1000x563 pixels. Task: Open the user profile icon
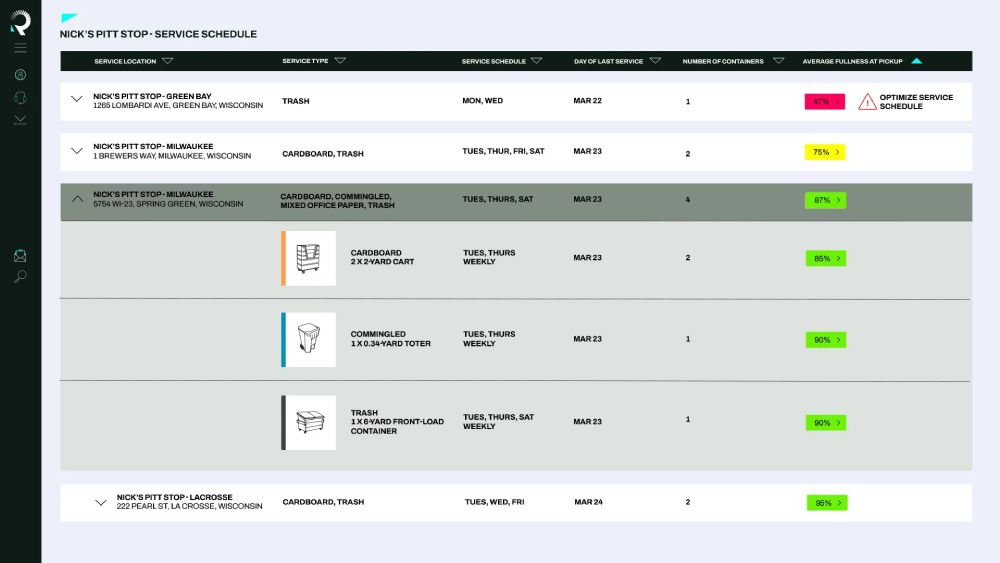pyautogui.click(x=20, y=75)
